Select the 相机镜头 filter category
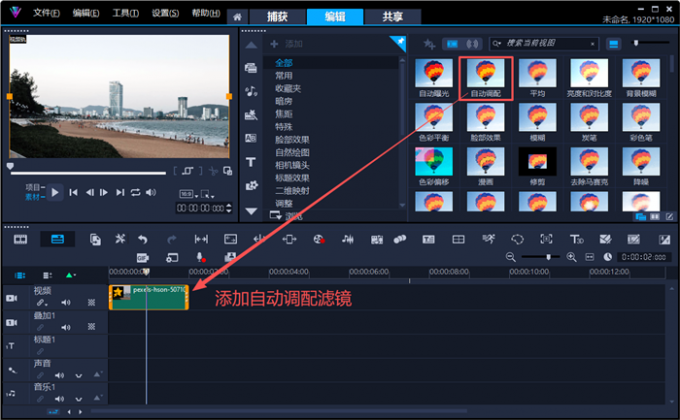This screenshot has height=420, width=680. click(292, 165)
